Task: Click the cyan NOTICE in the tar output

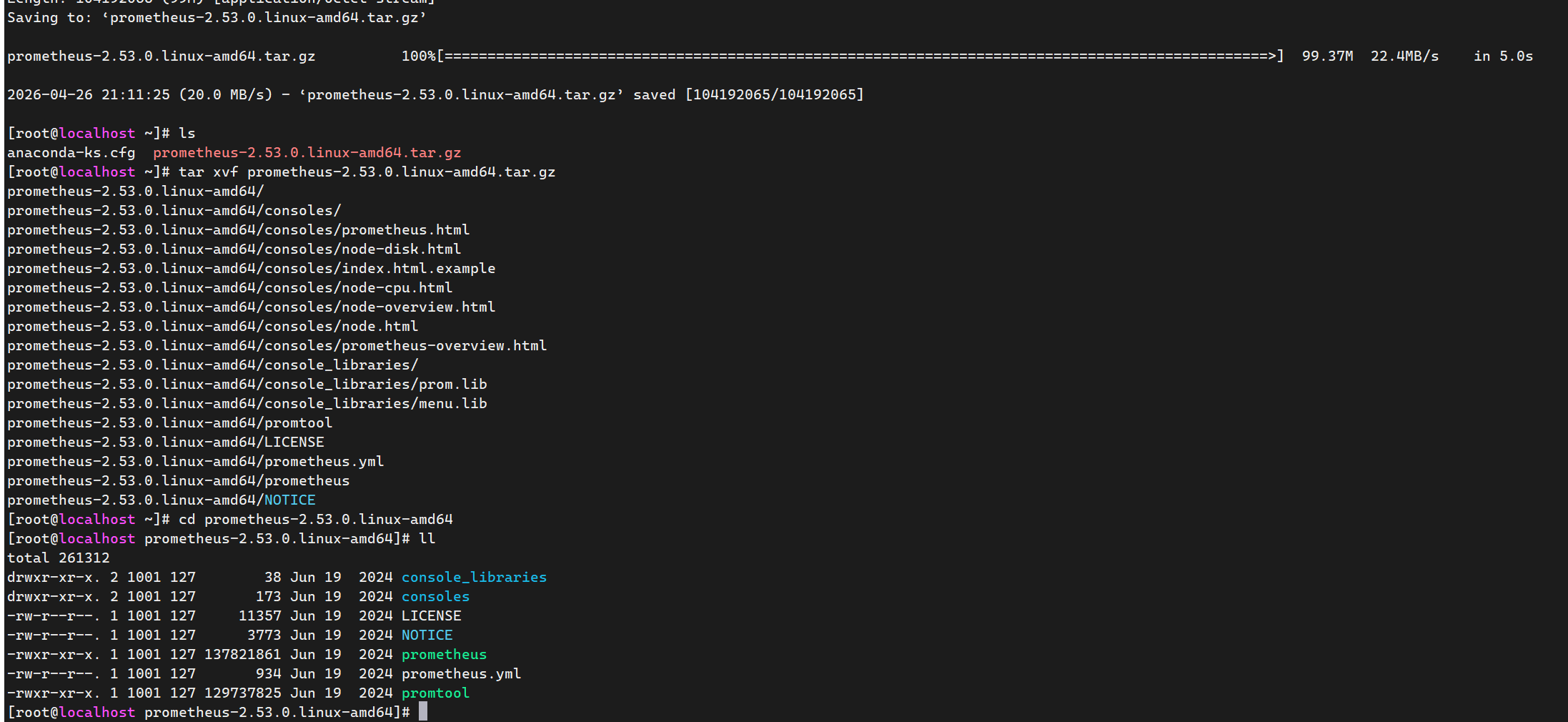Action: click(x=290, y=500)
